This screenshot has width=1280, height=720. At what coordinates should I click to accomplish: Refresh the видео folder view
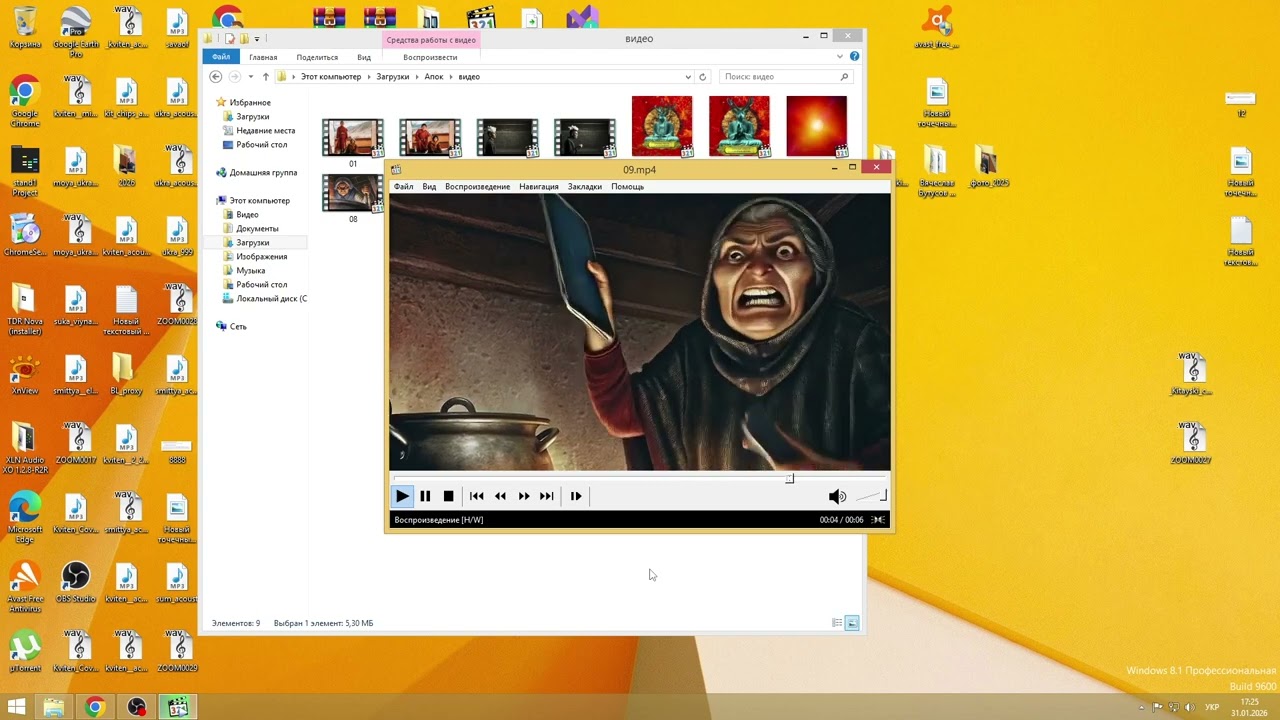pyautogui.click(x=702, y=77)
